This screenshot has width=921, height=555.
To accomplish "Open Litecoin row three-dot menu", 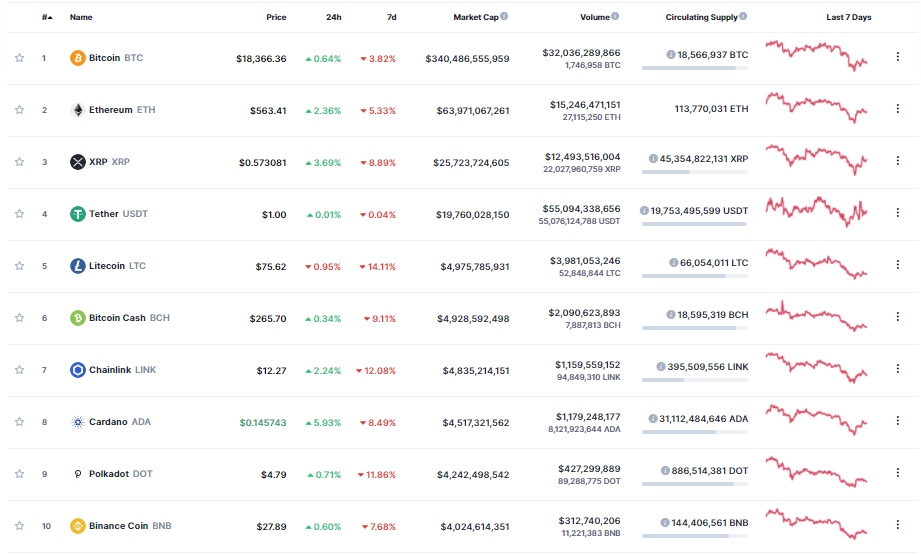I will 898,264.
